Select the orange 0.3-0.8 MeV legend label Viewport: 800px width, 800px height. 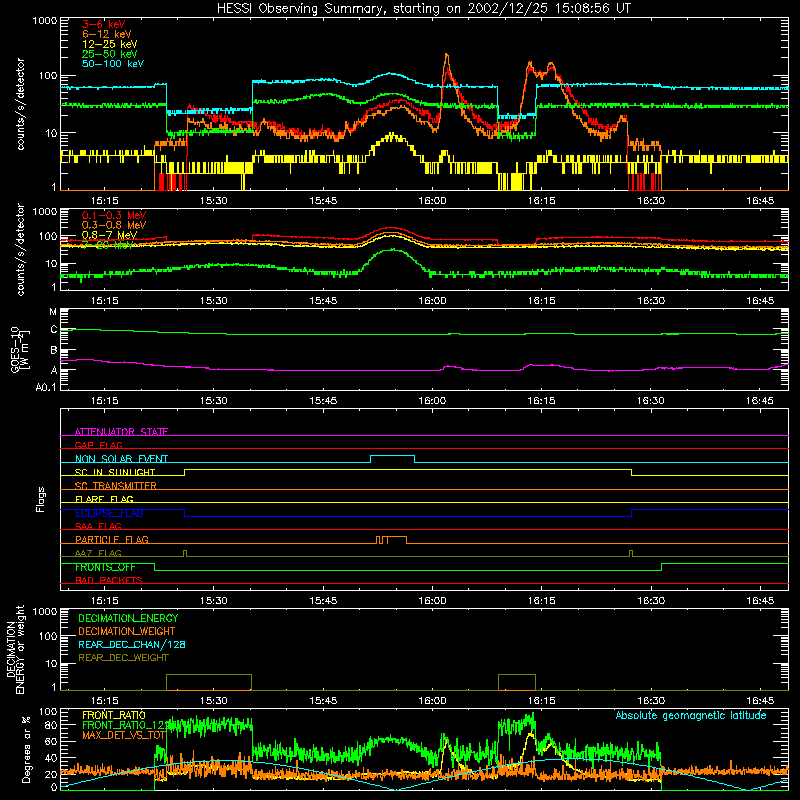point(114,225)
